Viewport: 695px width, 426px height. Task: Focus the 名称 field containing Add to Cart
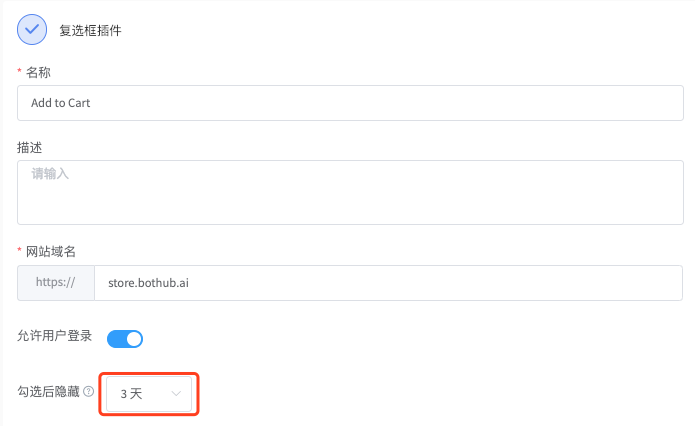tap(350, 103)
